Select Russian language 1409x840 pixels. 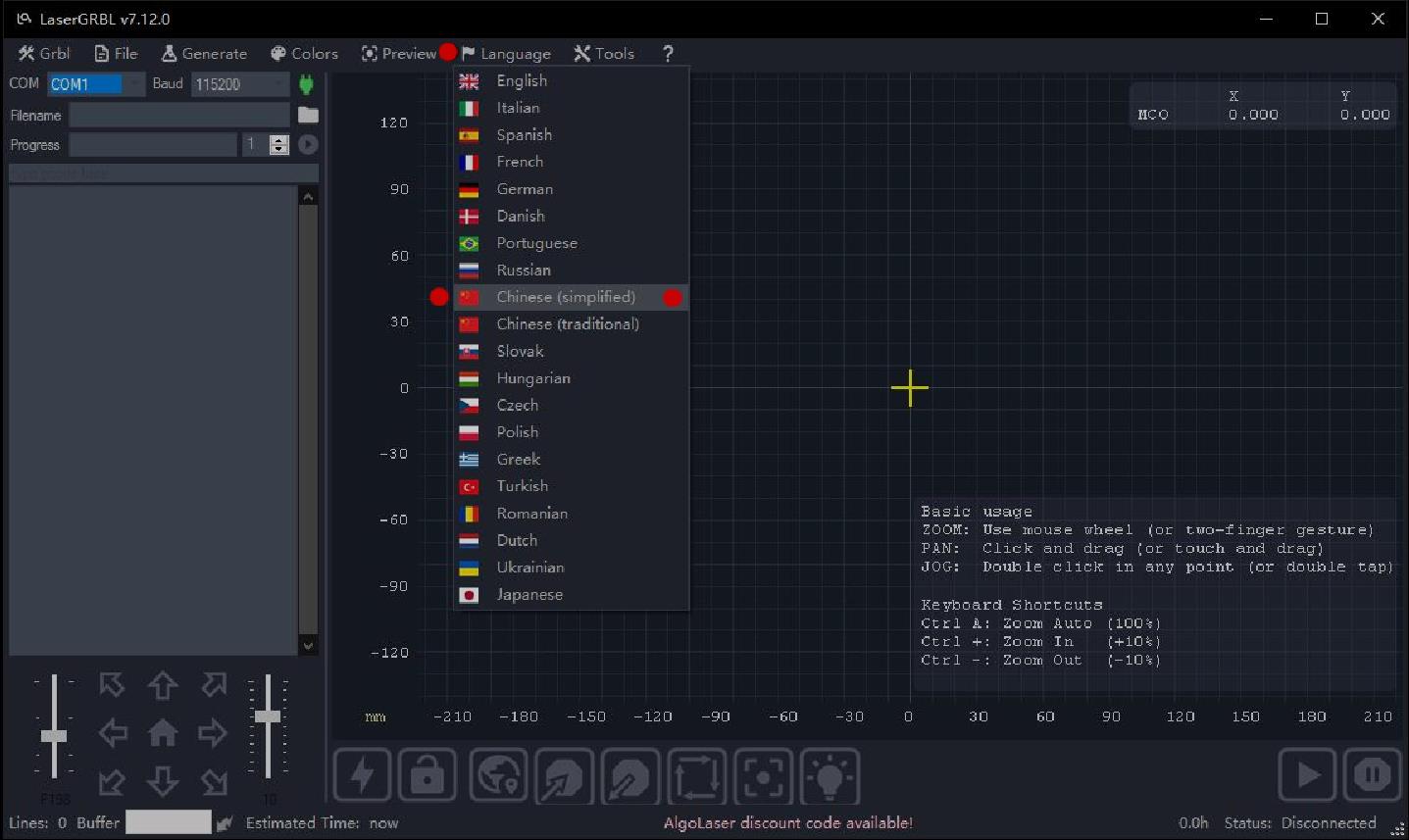(x=571, y=271)
